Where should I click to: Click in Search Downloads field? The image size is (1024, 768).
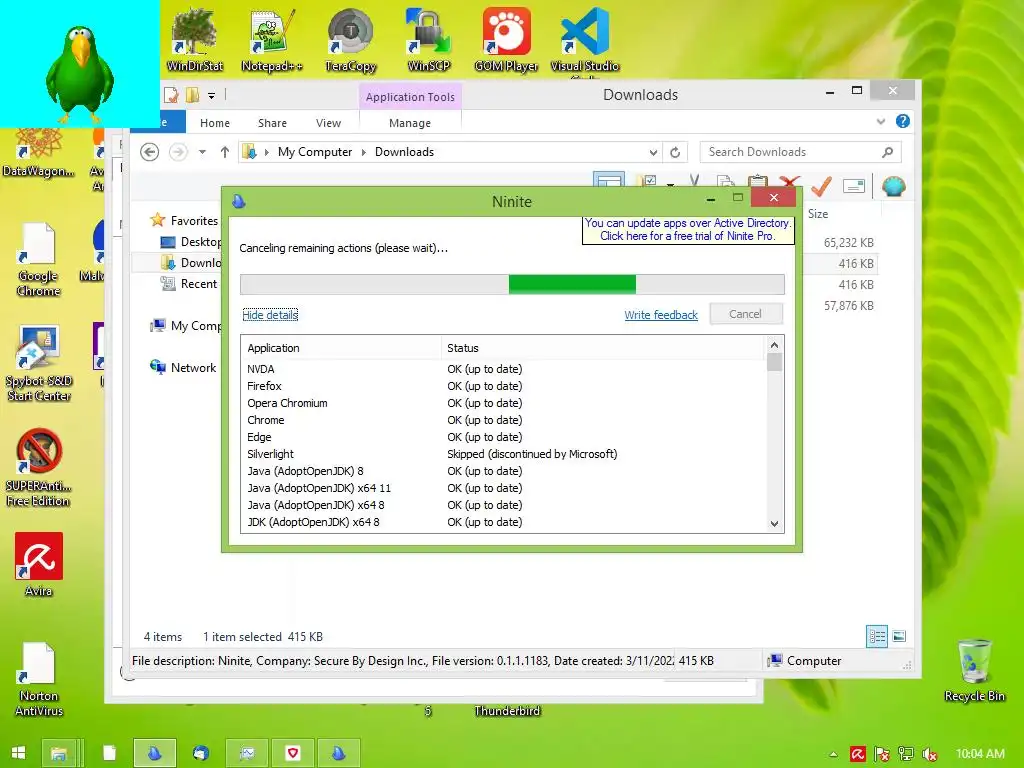(790, 152)
